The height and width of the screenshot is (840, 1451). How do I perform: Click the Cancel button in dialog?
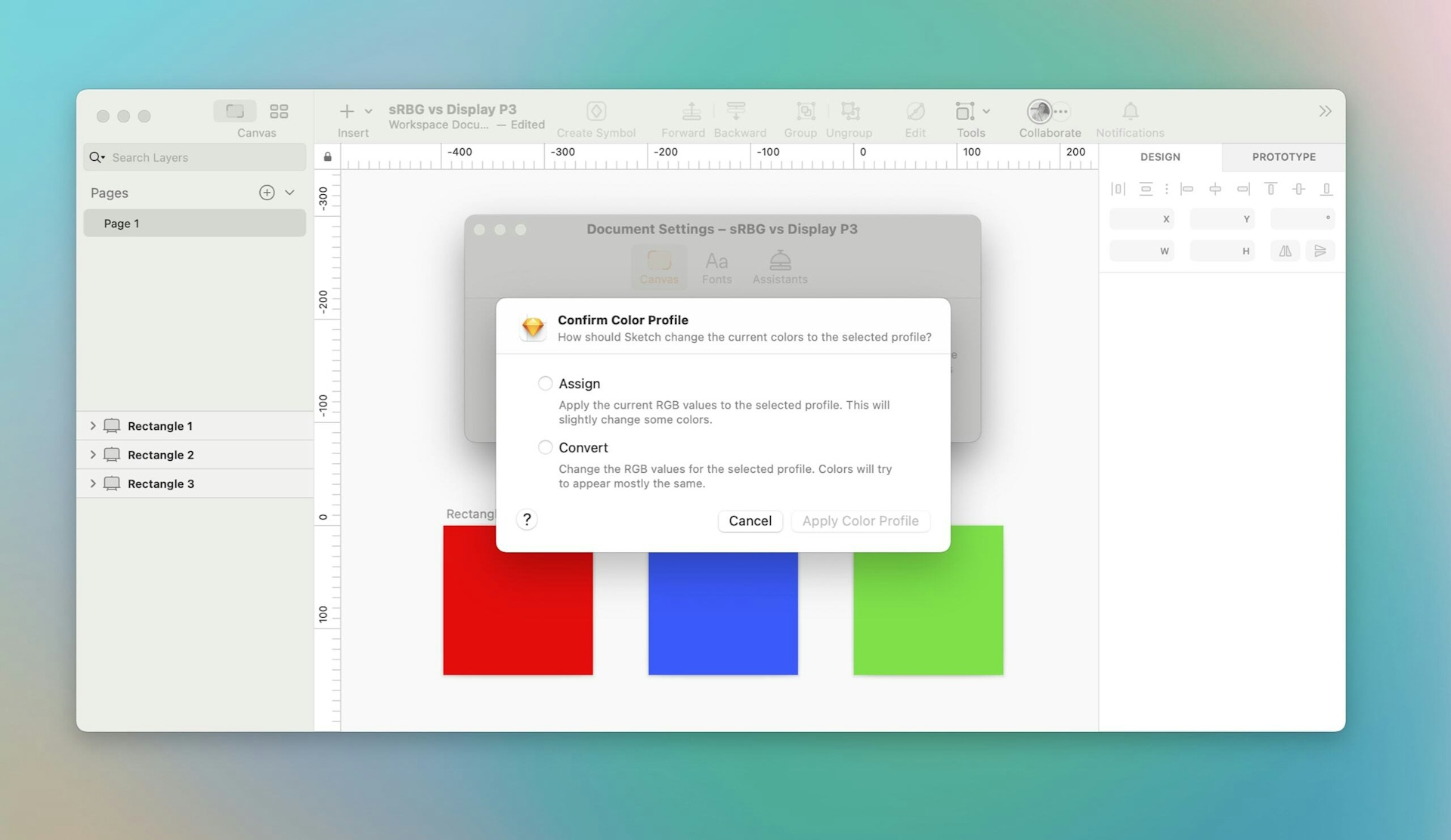[x=749, y=520]
